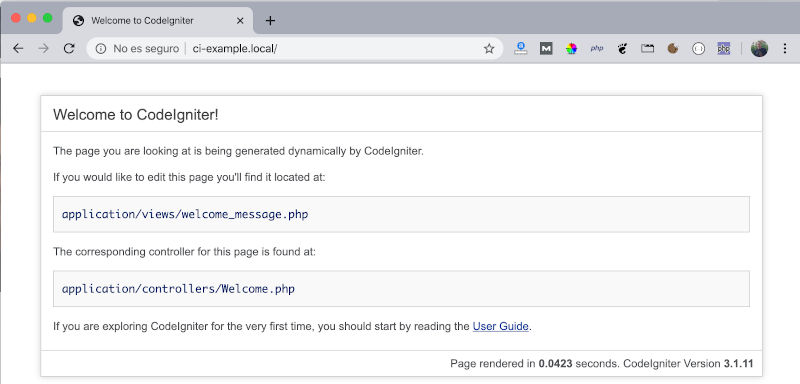The width and height of the screenshot is (800, 384).
Task: Click the 'If you would like to edit' sentence
Action: pyautogui.click(x=189, y=177)
